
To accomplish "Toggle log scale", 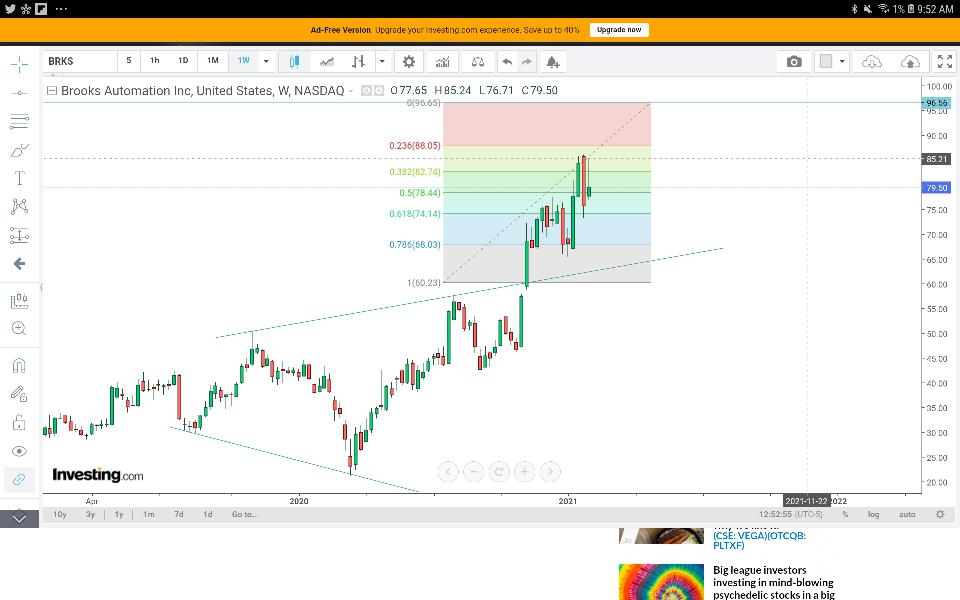I will [x=873, y=514].
